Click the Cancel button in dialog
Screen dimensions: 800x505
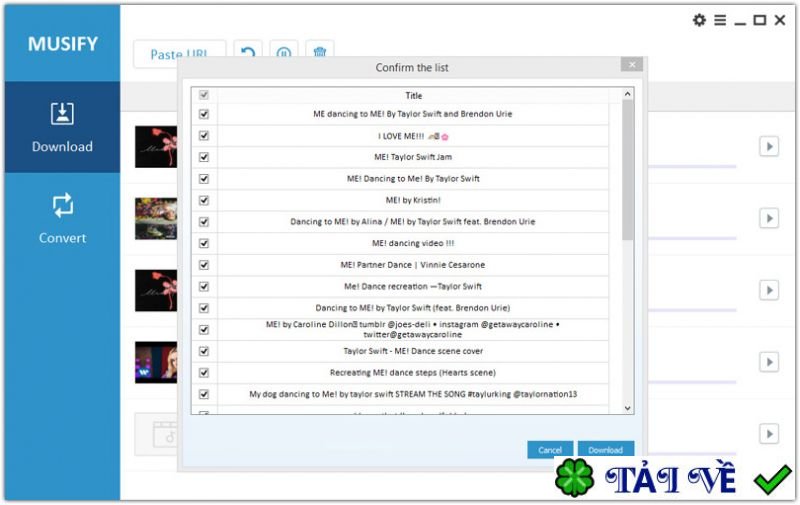(x=550, y=450)
